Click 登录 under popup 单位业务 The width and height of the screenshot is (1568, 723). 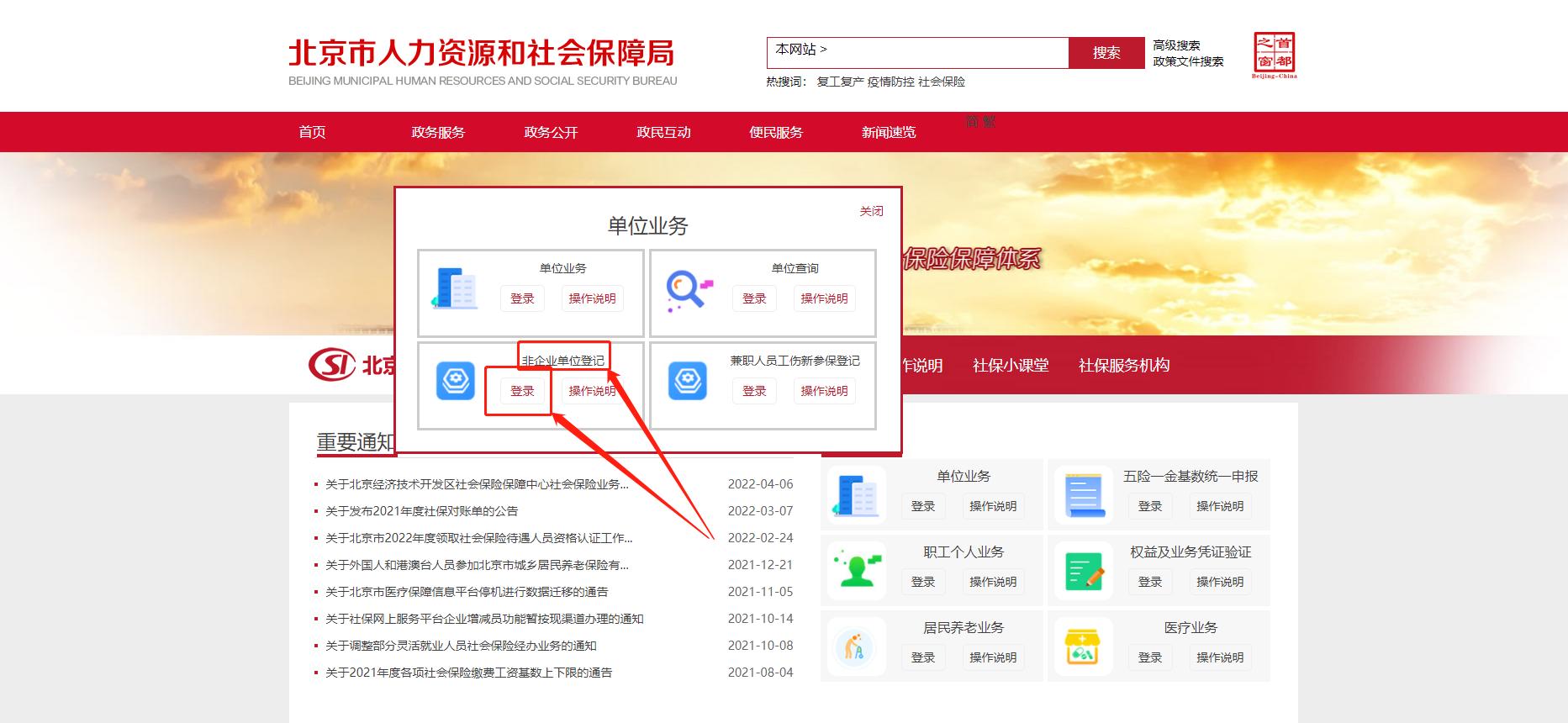click(522, 298)
